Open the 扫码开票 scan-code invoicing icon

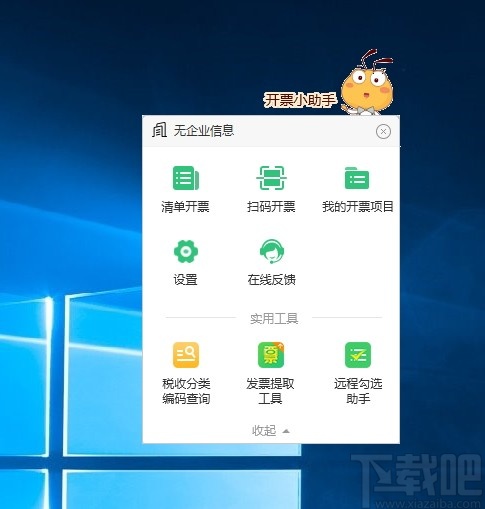pos(271,178)
